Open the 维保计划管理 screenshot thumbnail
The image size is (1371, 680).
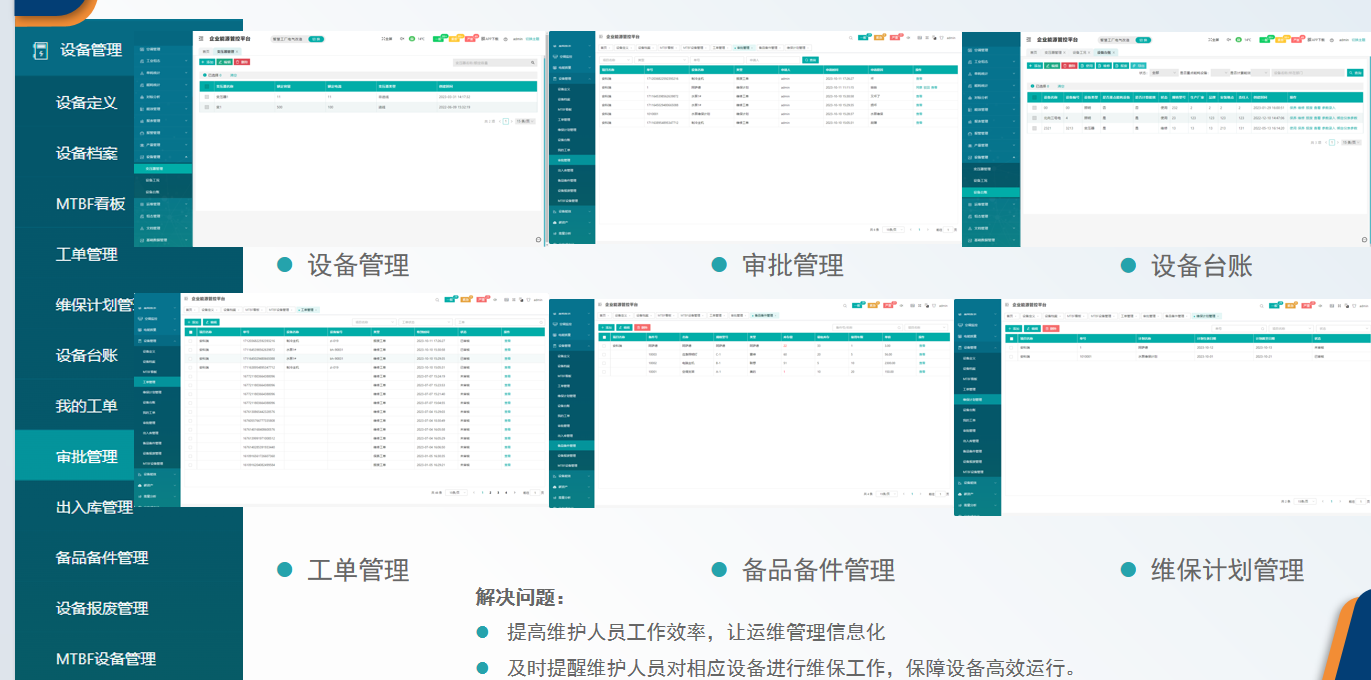point(1163,406)
